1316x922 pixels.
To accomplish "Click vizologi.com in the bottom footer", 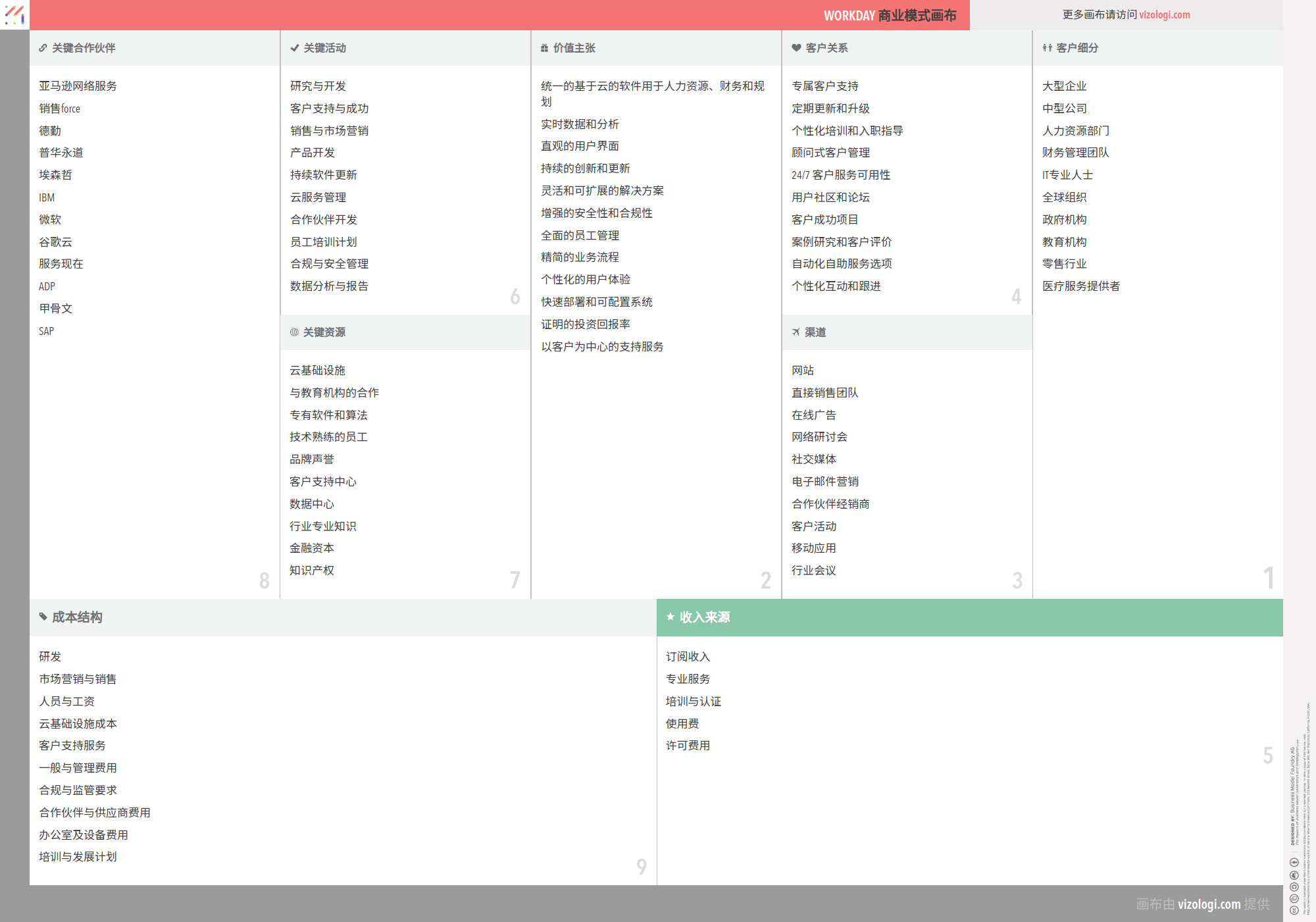I will (1209, 904).
